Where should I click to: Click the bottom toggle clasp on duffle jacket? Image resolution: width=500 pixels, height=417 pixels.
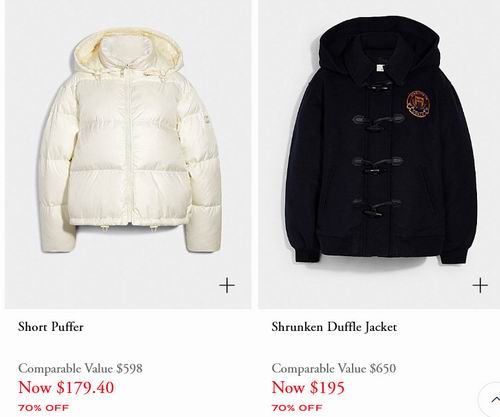[377, 207]
